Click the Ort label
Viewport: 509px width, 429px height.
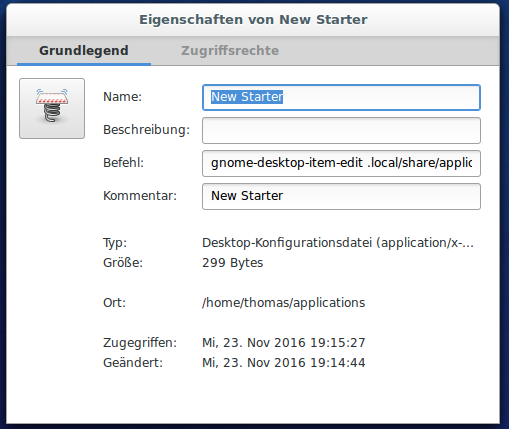[x=114, y=303]
